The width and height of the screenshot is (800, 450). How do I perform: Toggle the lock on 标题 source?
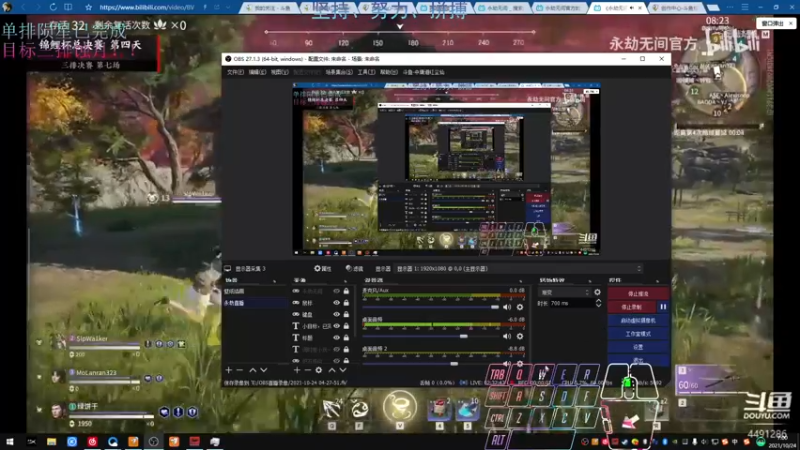[x=346, y=337]
